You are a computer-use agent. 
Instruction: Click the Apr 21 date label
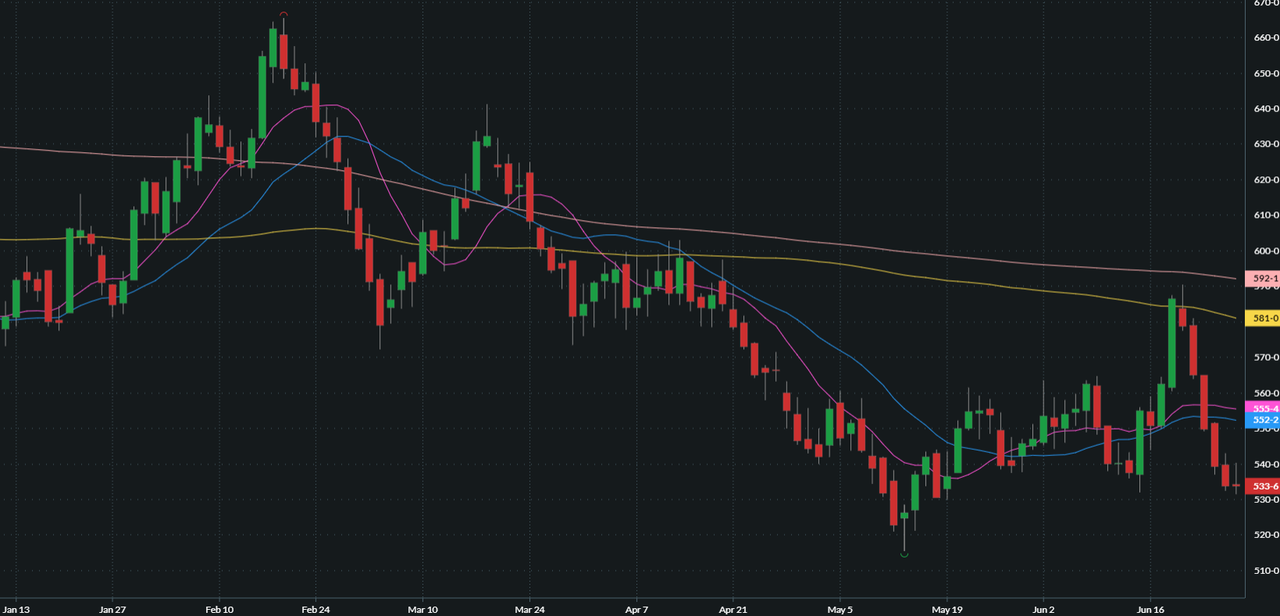pos(733,609)
